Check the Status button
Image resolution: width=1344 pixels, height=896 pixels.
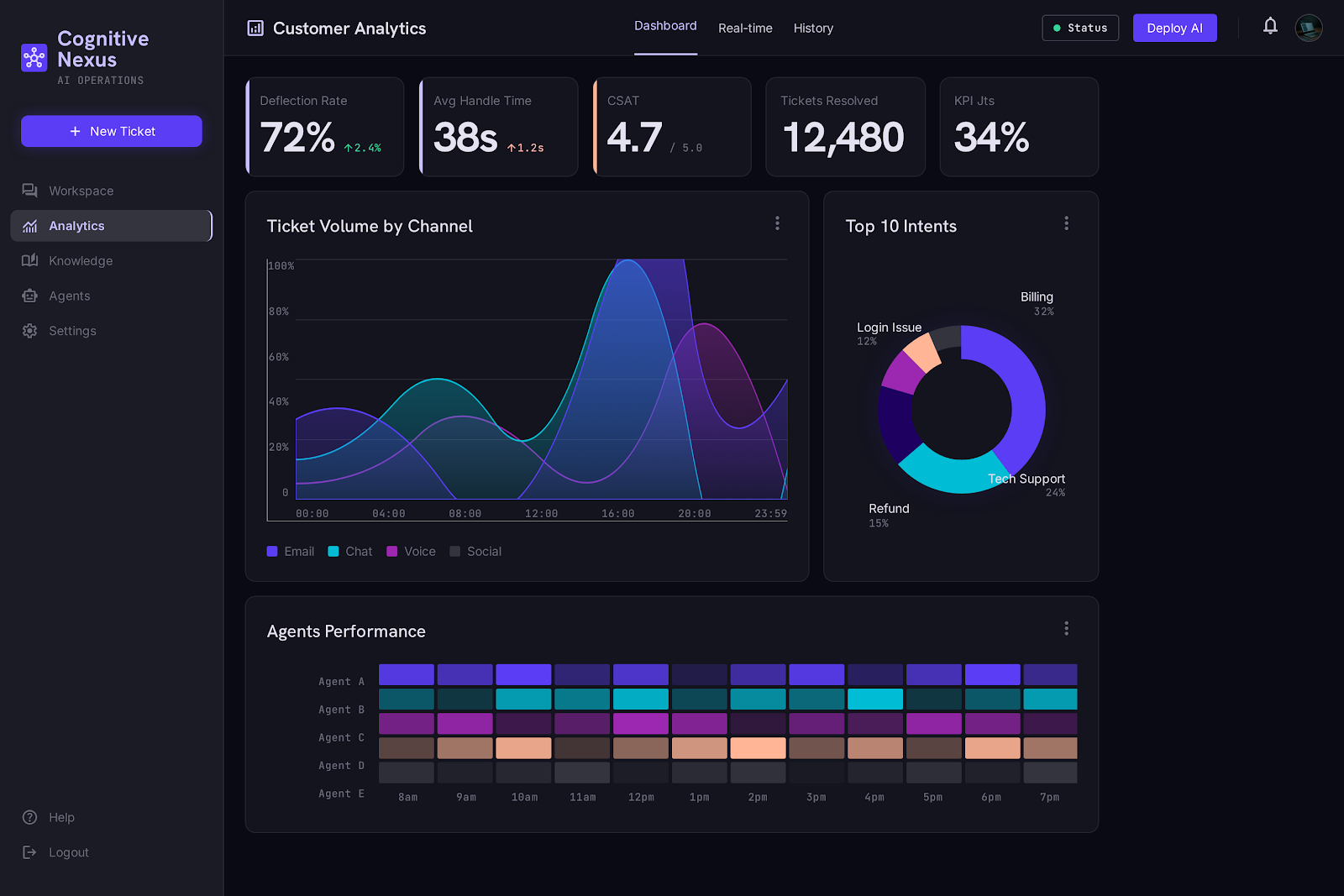pos(1080,28)
